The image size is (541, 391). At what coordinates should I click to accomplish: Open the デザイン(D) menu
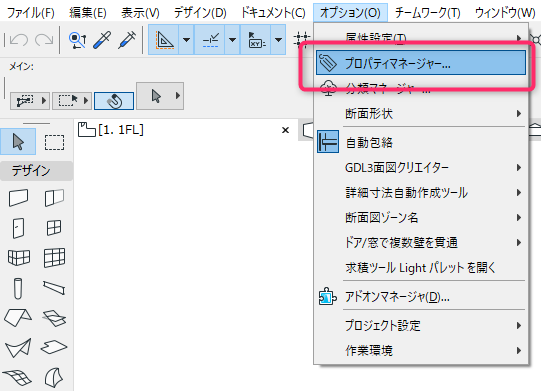(200, 13)
